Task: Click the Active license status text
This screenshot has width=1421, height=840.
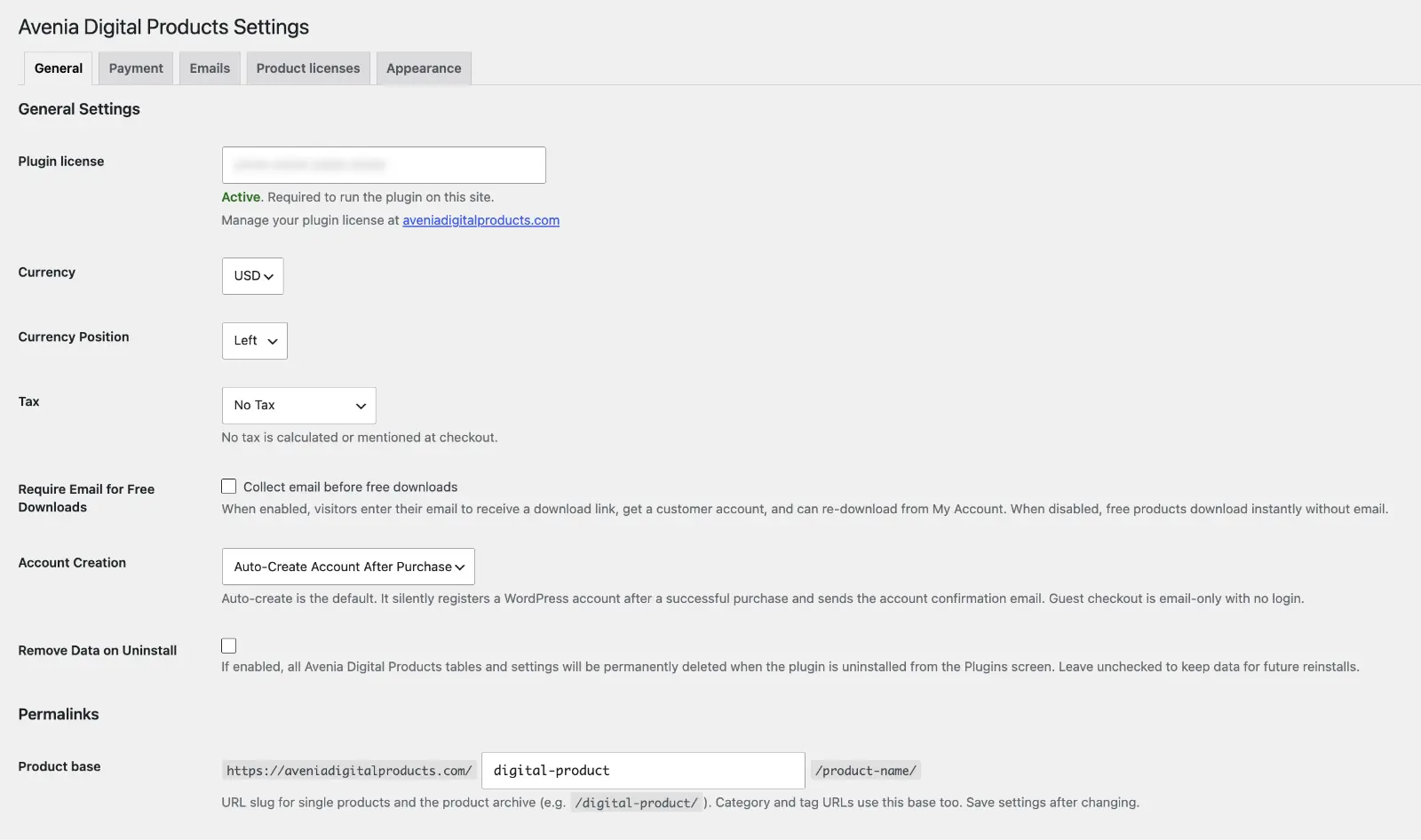Action: pos(241,197)
